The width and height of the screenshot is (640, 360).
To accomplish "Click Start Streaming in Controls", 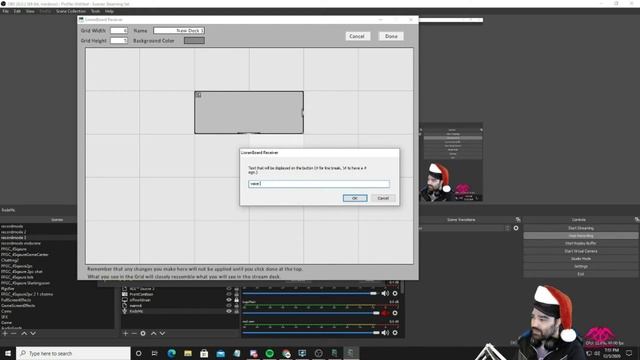I will click(x=581, y=228).
